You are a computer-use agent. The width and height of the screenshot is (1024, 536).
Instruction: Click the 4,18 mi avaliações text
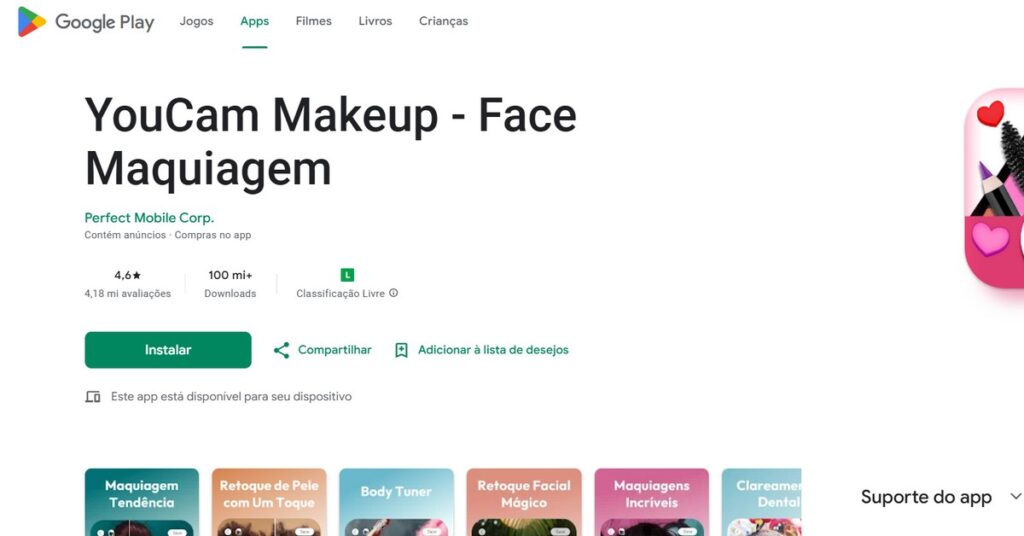click(127, 294)
